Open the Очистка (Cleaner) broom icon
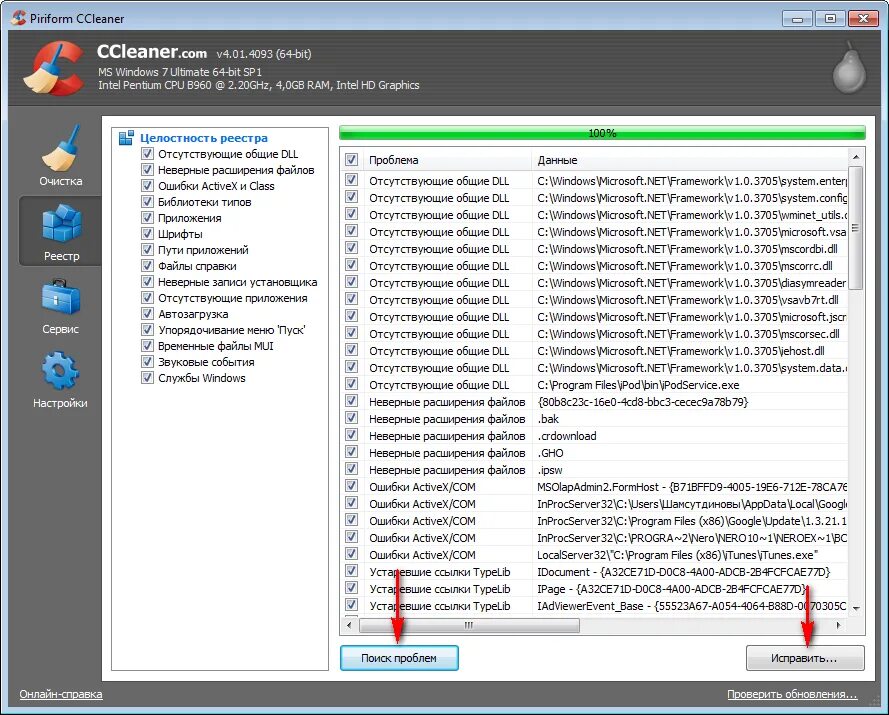Image resolution: width=889 pixels, height=715 pixels. [61, 149]
